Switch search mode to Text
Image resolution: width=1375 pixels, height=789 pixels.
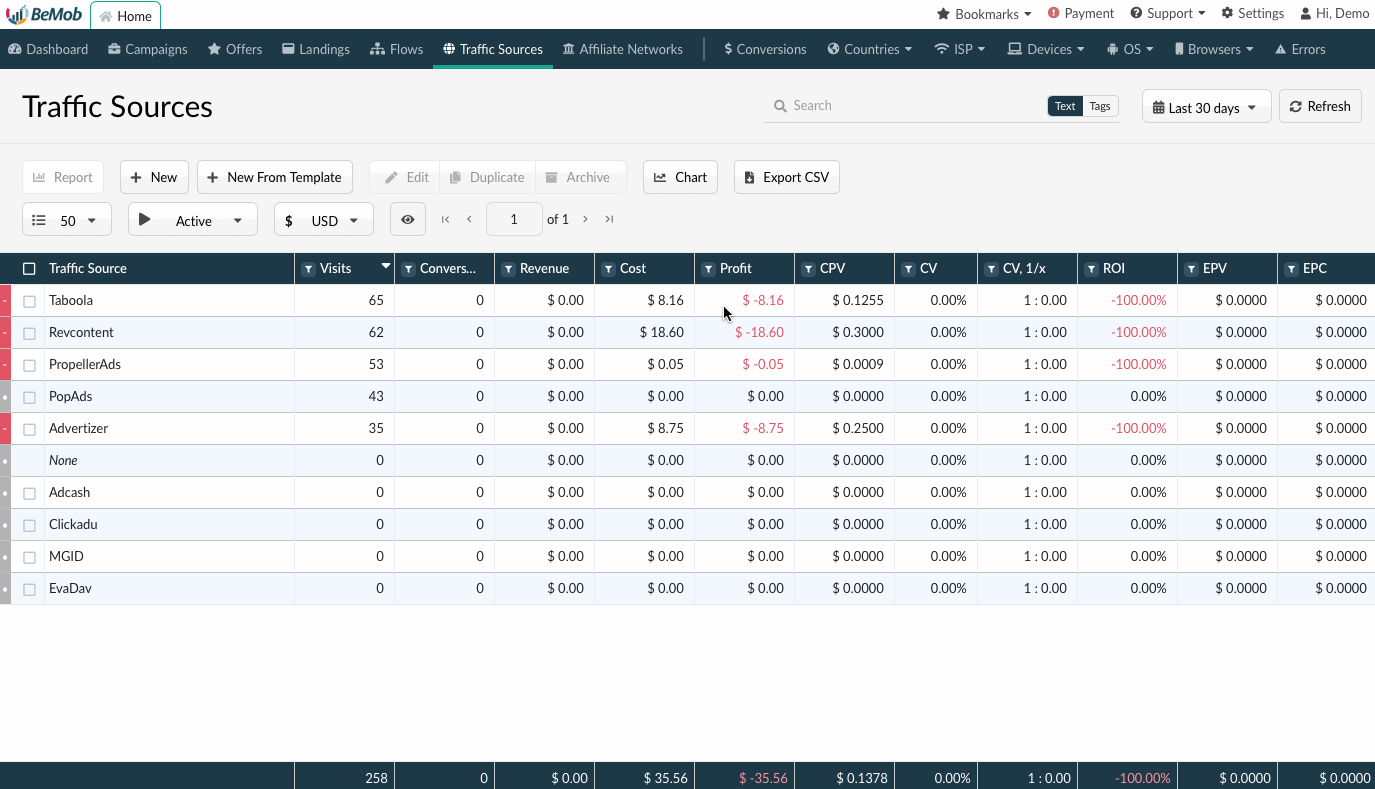coord(1065,106)
